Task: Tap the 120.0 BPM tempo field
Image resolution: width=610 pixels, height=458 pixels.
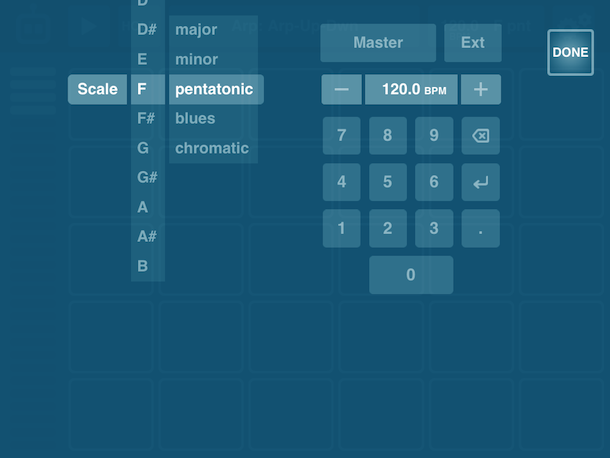Action: click(x=413, y=89)
